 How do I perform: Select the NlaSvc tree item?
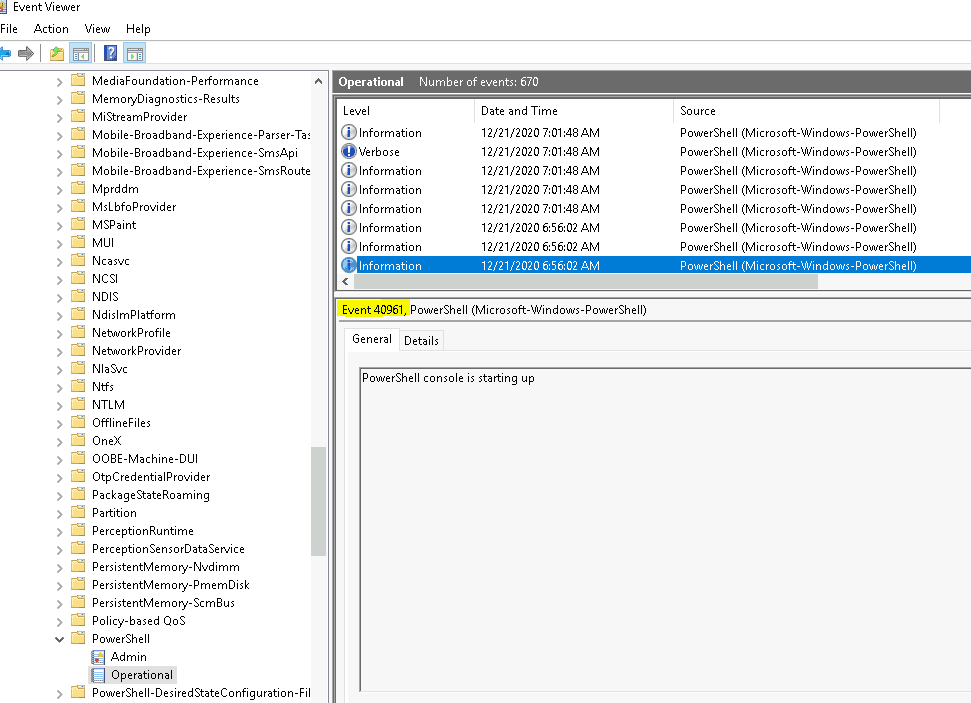pyautogui.click(x=110, y=369)
